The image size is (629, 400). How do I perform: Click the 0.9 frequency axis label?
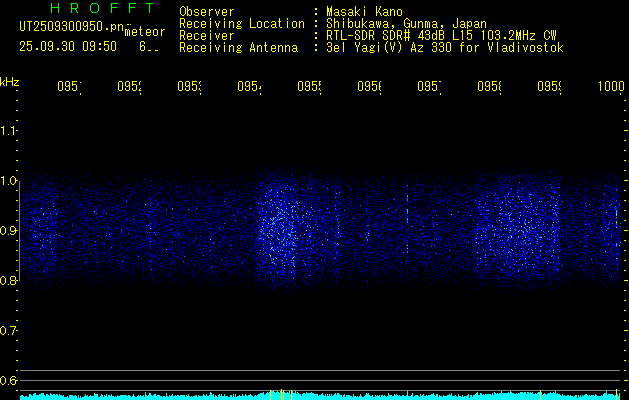(x=8, y=231)
